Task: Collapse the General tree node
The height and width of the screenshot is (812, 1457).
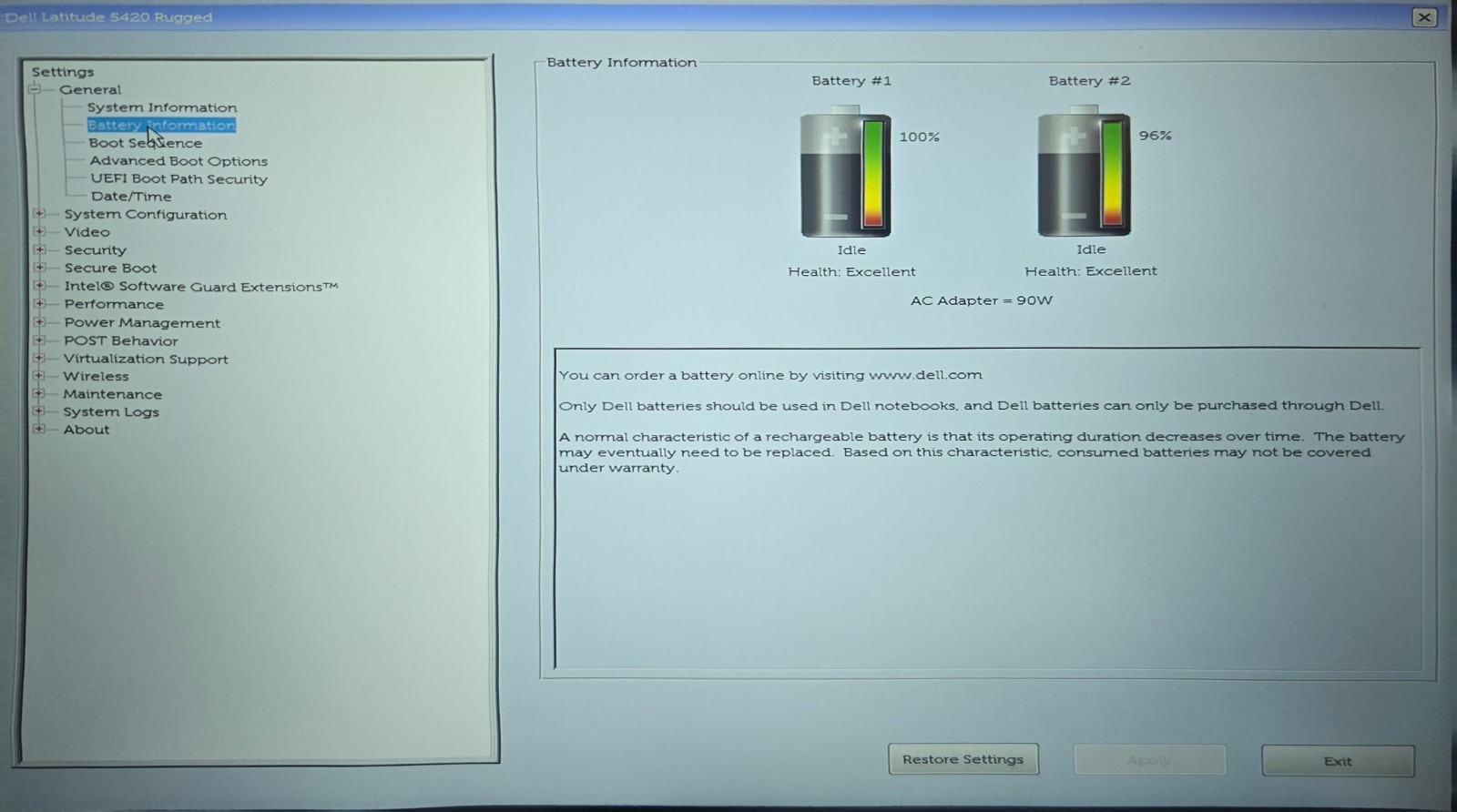Action: coord(35,89)
